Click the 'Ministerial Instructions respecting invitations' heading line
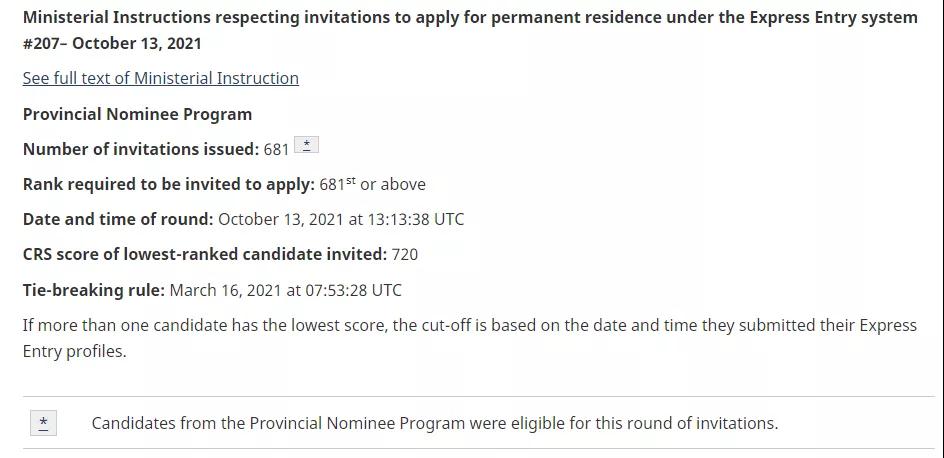Image resolution: width=944 pixels, height=458 pixels. pyautogui.click(x=470, y=17)
